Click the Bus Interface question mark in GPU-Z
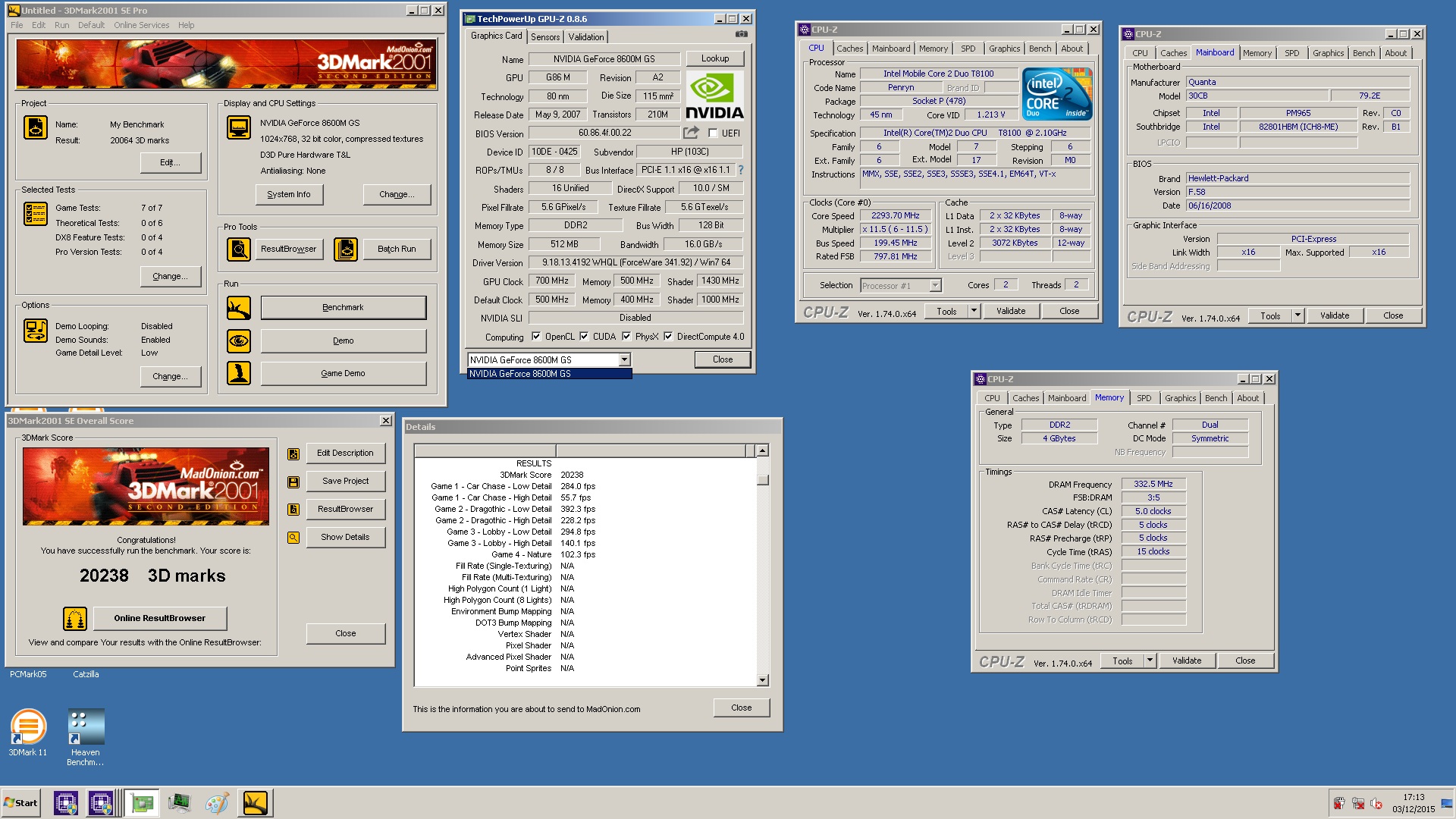This screenshot has height=819, width=1456. [741, 170]
